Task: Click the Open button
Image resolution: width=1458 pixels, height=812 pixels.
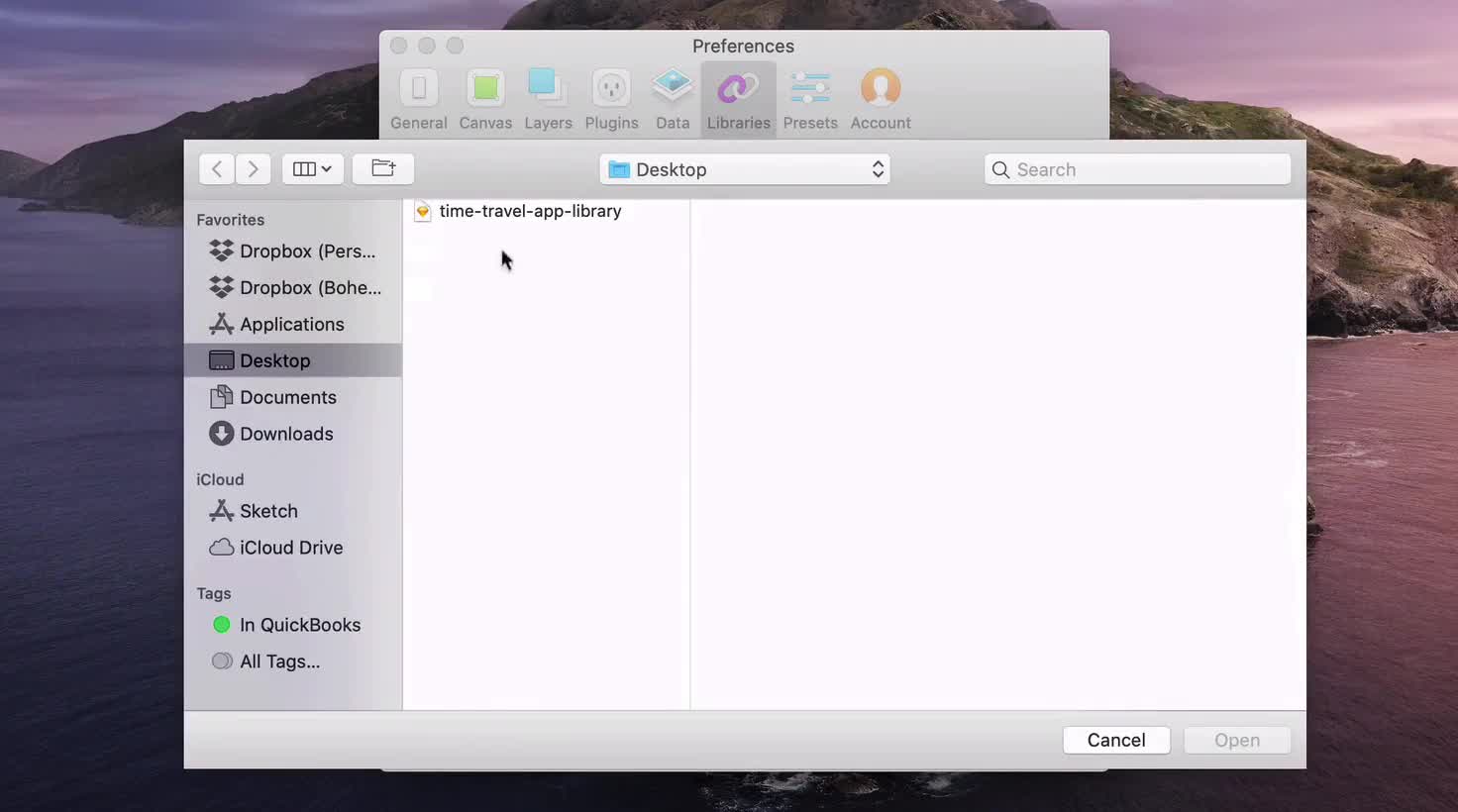Action: [x=1237, y=741]
